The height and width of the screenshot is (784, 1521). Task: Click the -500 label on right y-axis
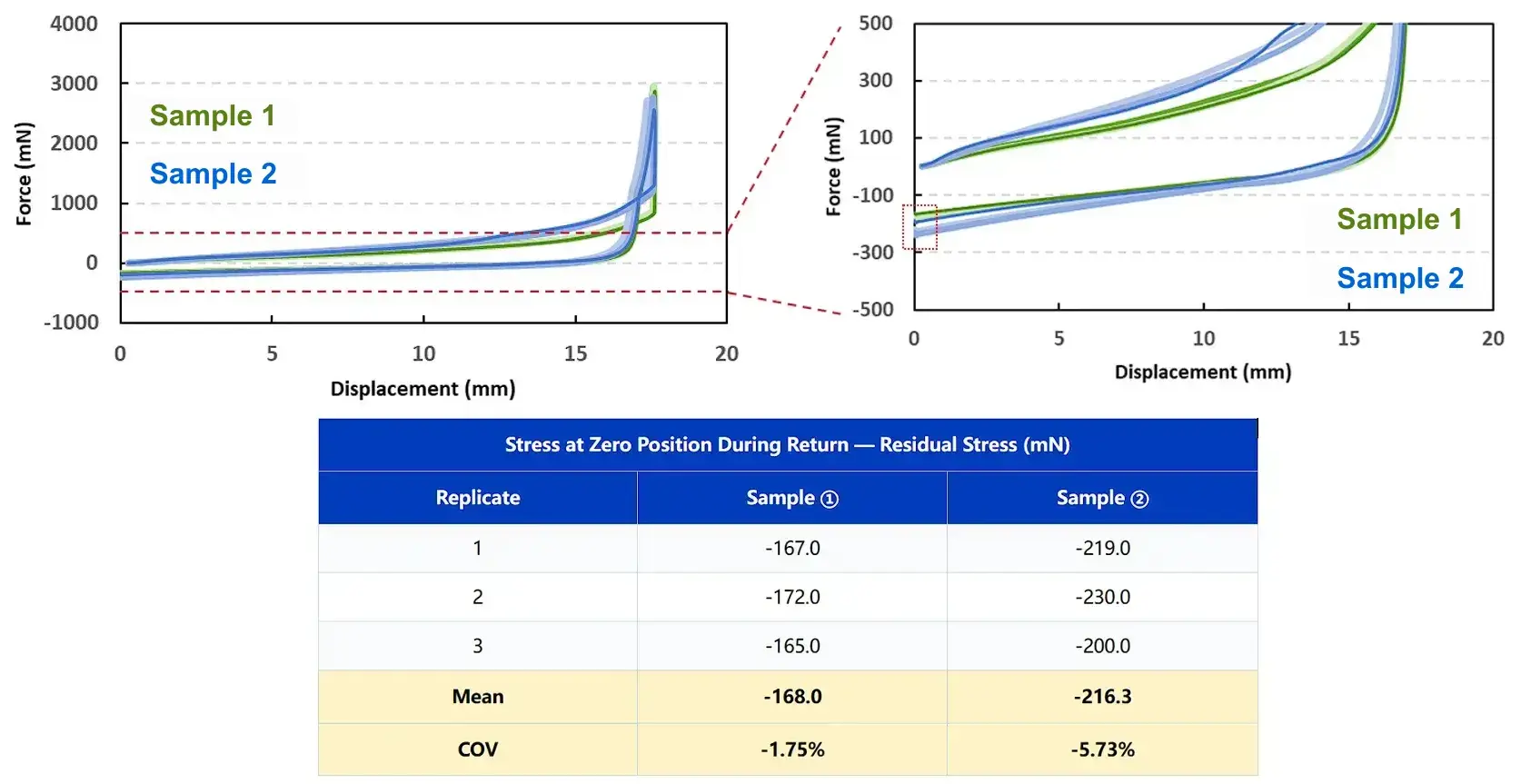pos(872,309)
